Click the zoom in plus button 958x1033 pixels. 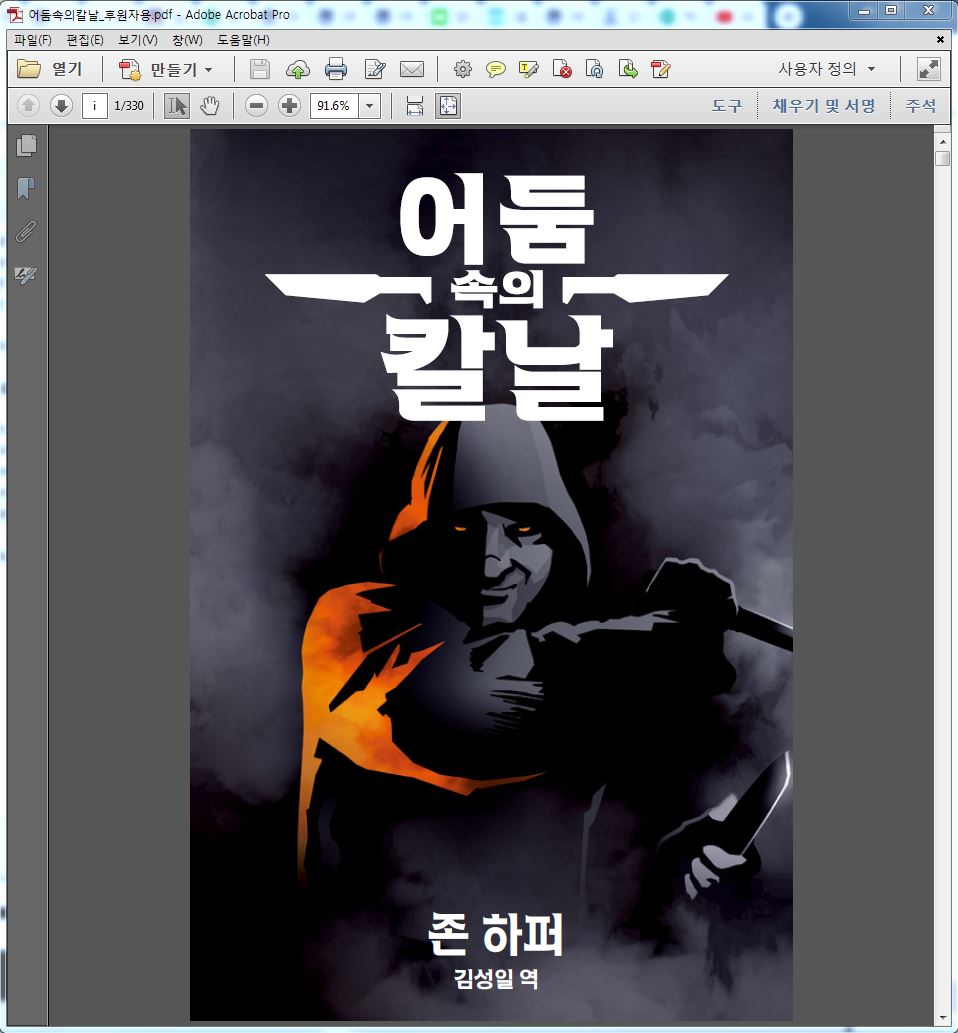coord(289,106)
